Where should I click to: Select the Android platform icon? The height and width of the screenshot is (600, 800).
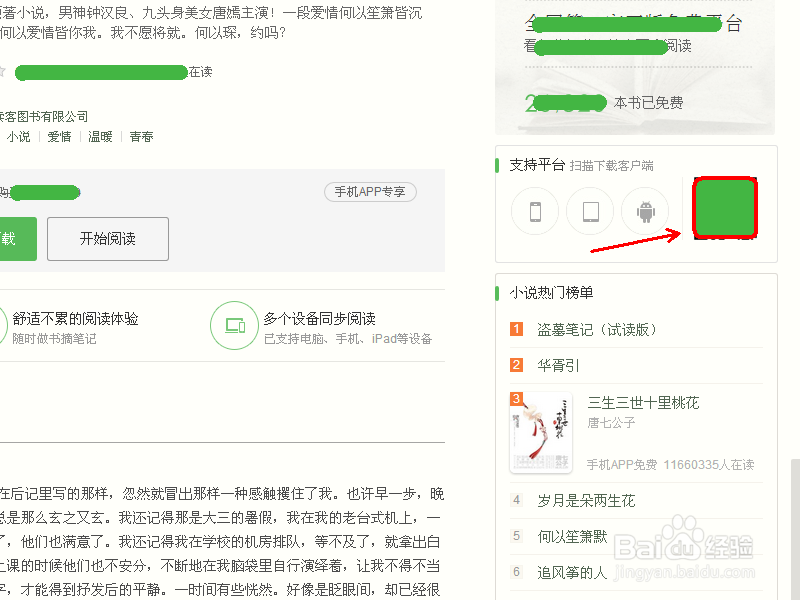pos(645,211)
